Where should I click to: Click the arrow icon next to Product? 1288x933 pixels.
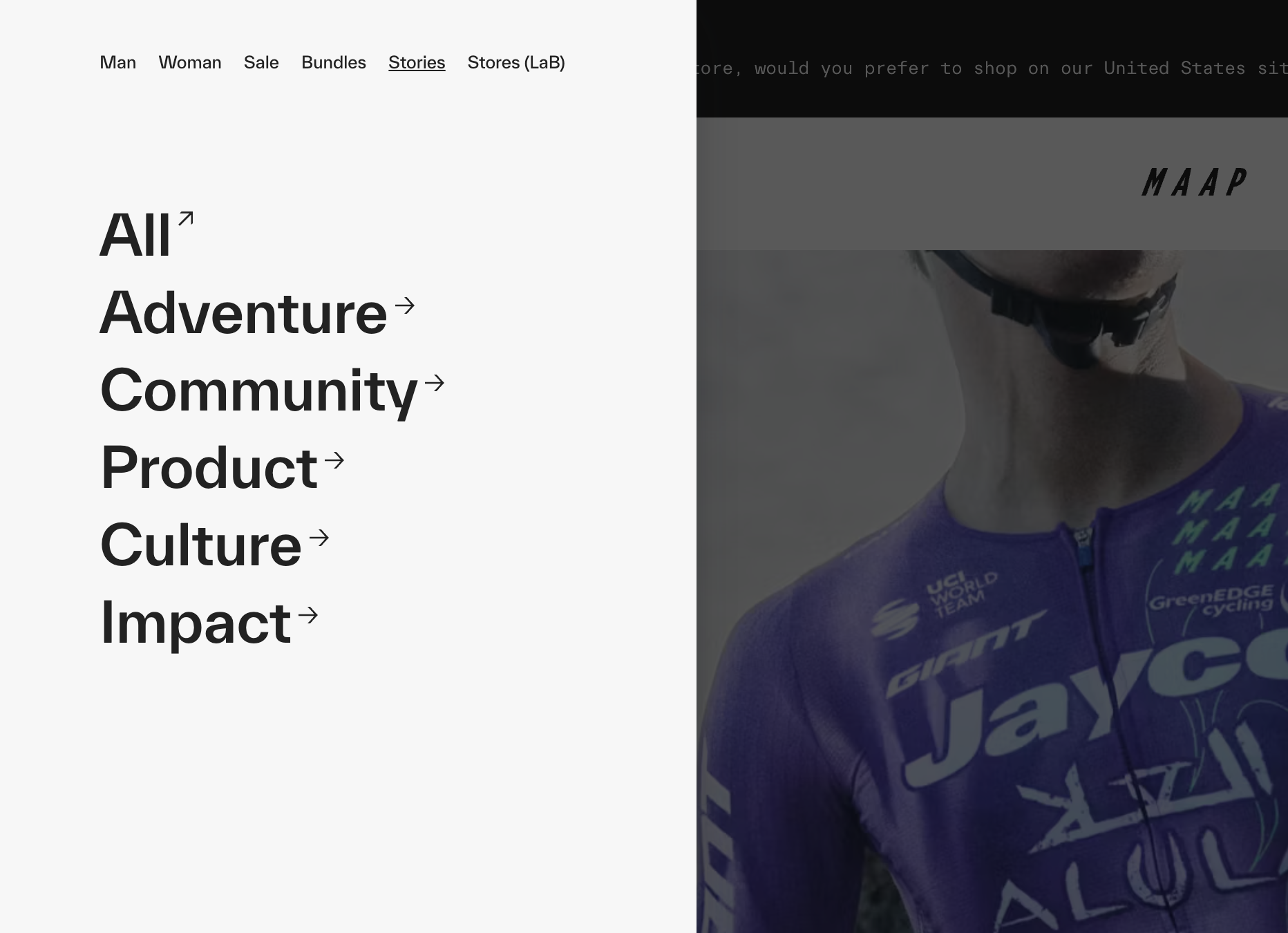[334, 460]
